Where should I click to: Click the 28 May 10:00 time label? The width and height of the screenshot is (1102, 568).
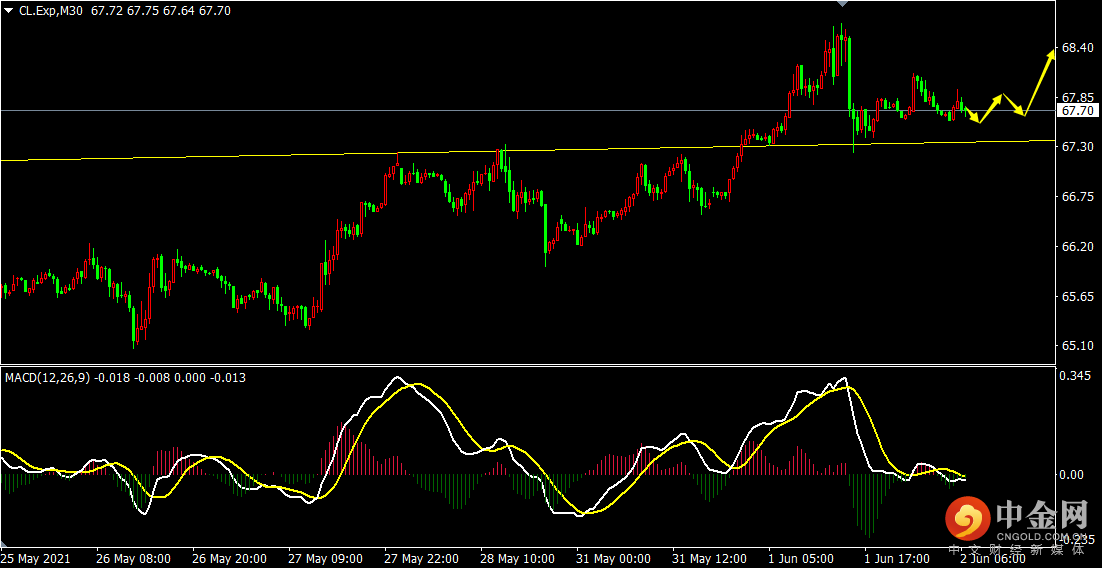[x=517, y=559]
